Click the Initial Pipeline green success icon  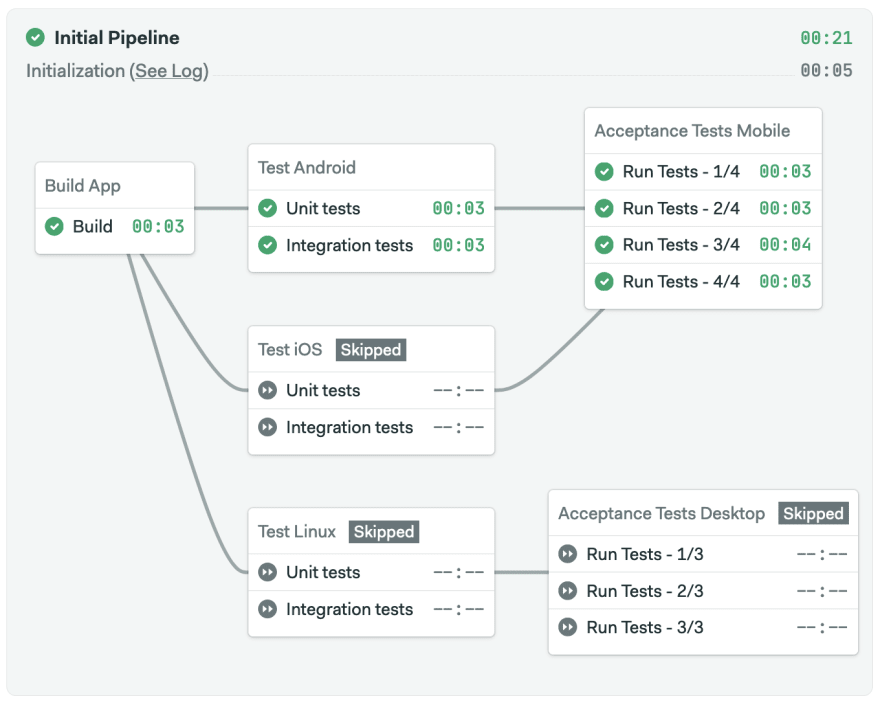(35, 38)
